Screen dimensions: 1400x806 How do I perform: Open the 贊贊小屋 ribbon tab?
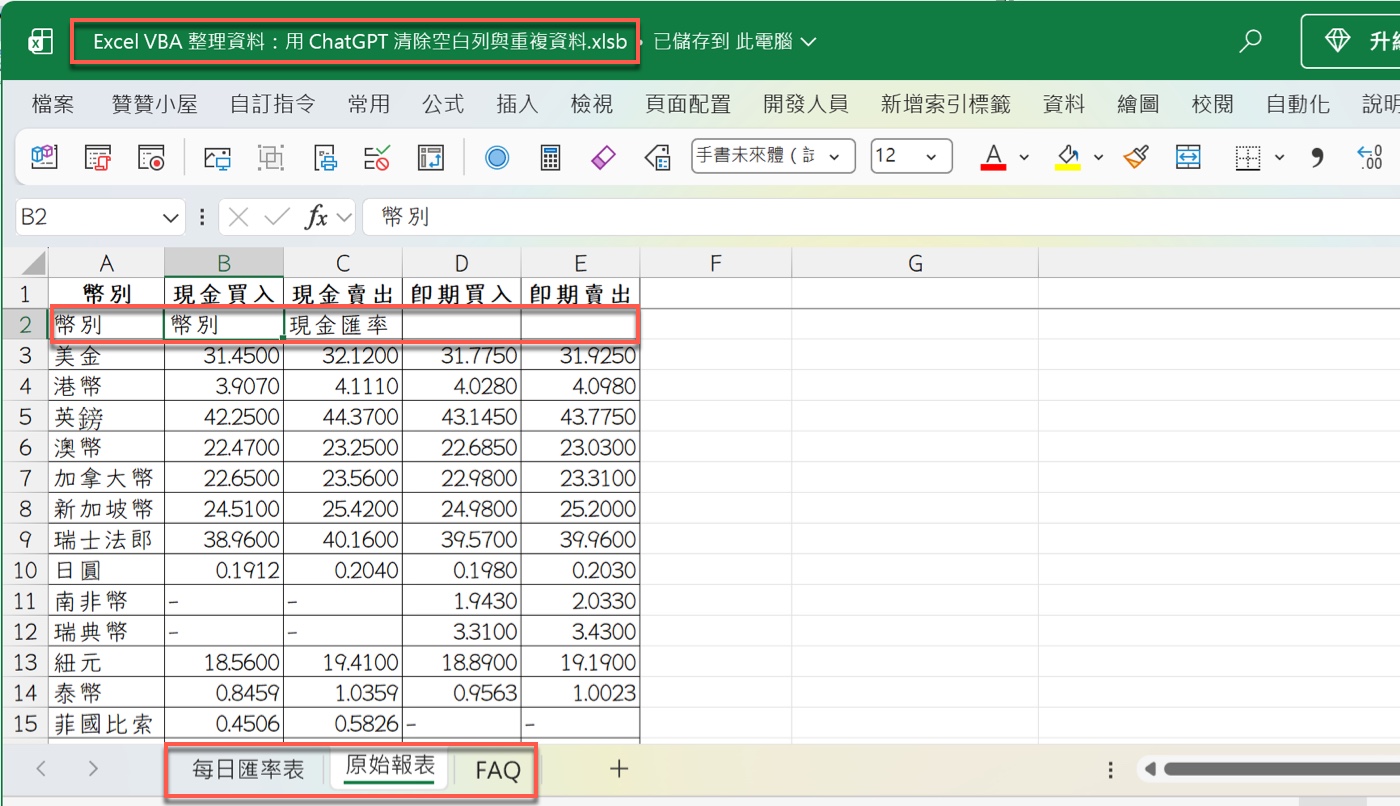(x=154, y=104)
